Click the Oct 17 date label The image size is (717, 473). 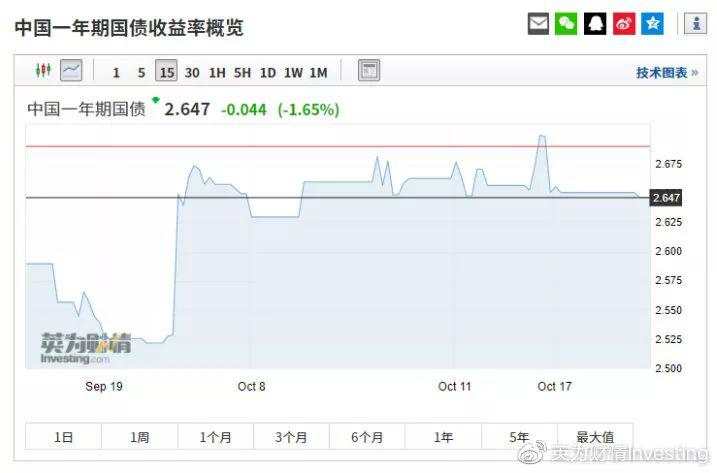pos(554,387)
